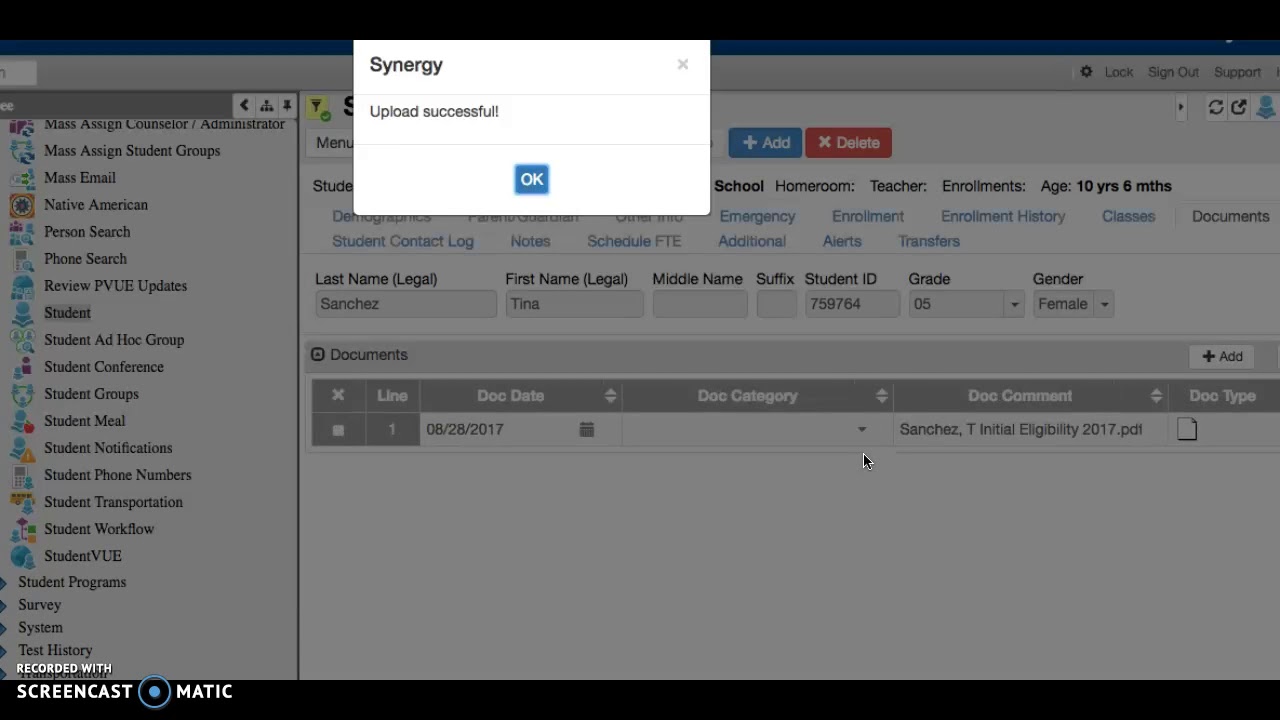Click the Student ID field 759764
Image resolution: width=1280 pixels, height=720 pixels.
[x=851, y=305]
